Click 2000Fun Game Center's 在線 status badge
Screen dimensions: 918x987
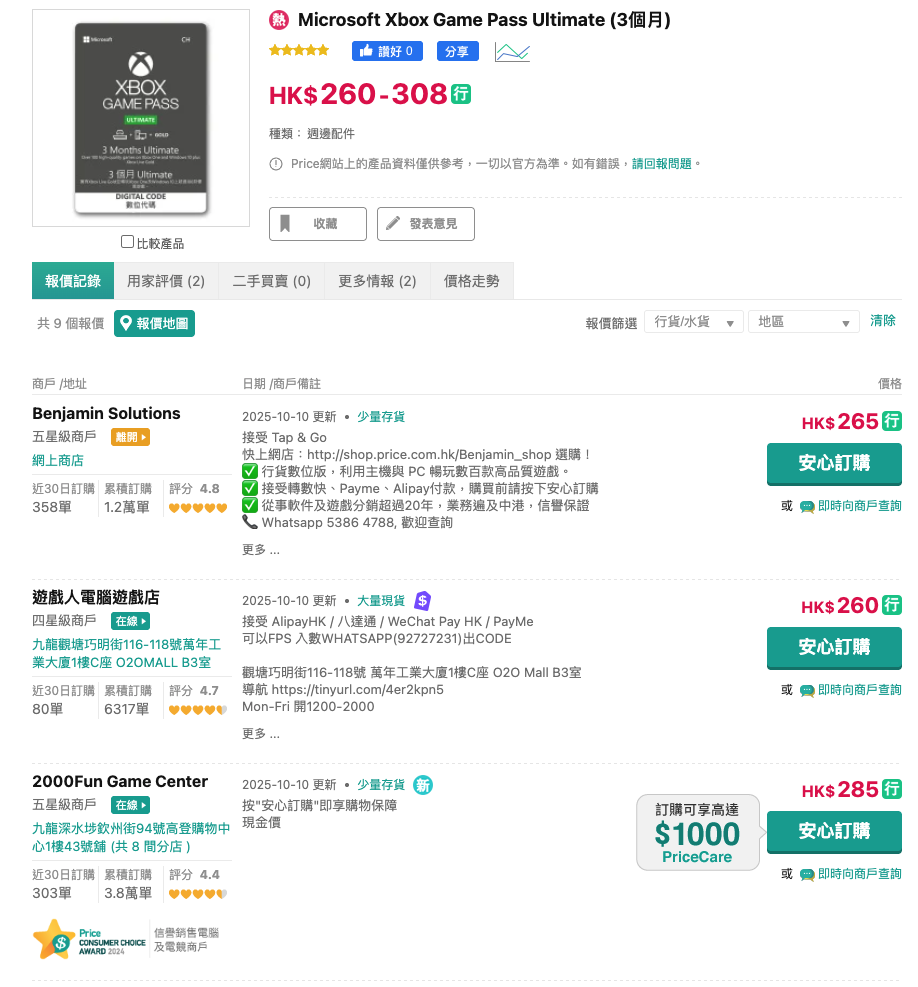(x=130, y=805)
